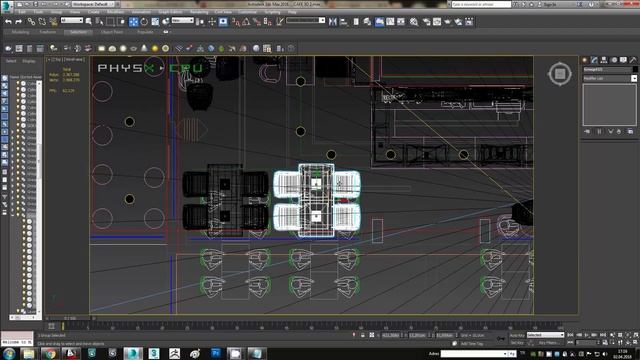Activate the Unlink Selection tool
This screenshot has height=360, width=640.
tap(42, 22)
